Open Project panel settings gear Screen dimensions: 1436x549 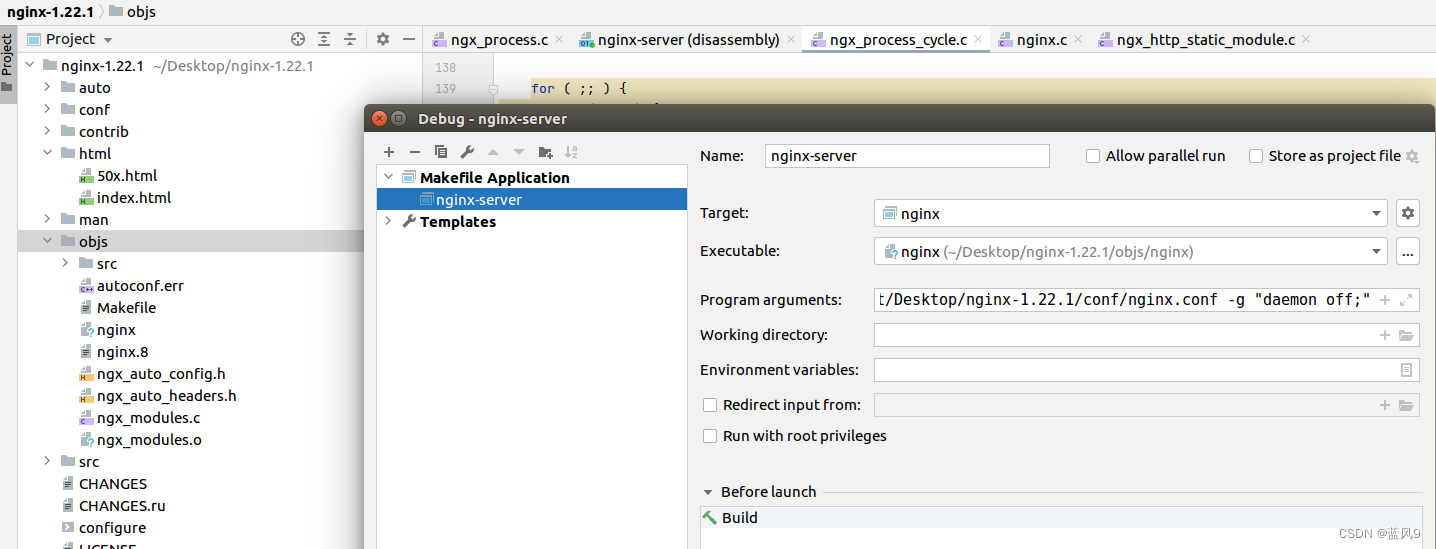383,39
